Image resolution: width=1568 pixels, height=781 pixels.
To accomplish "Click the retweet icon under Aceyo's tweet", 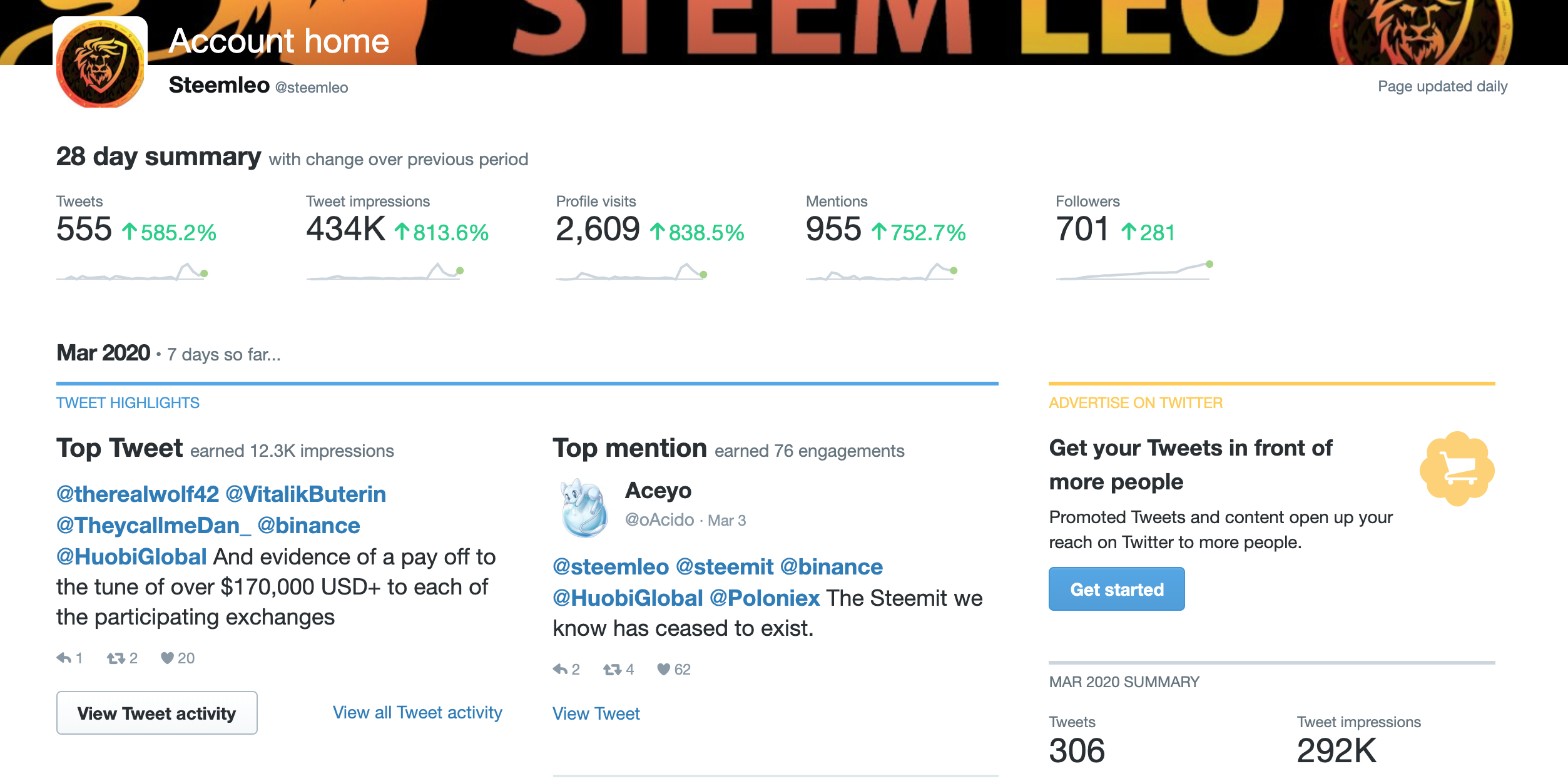I will (x=612, y=669).
